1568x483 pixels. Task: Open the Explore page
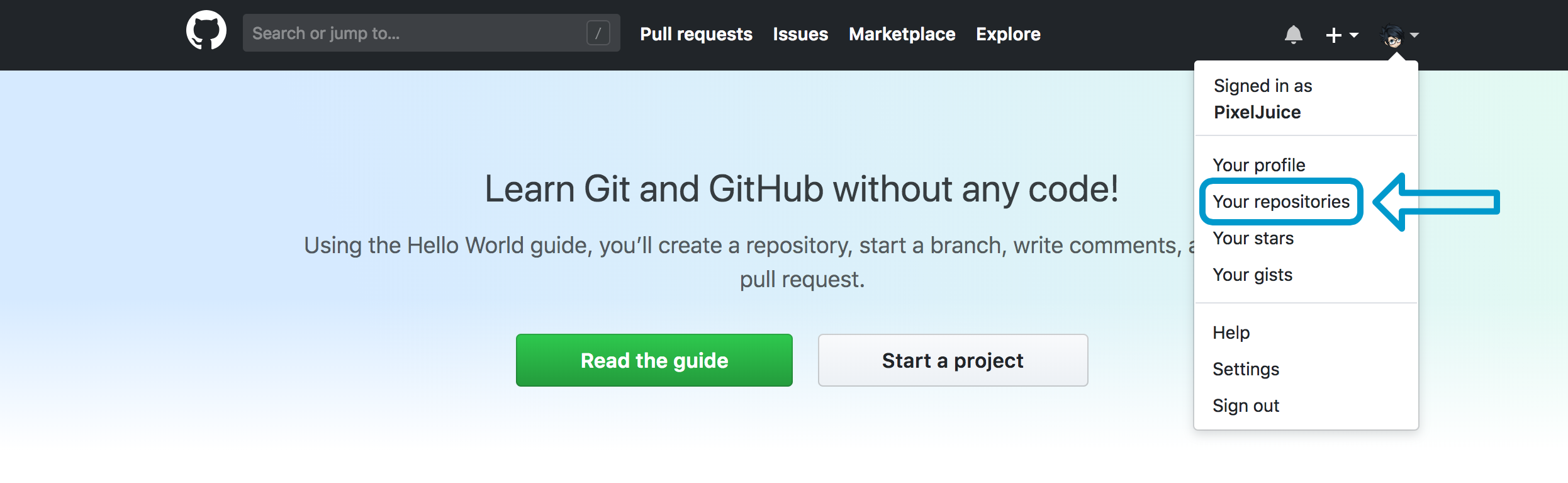click(1008, 34)
